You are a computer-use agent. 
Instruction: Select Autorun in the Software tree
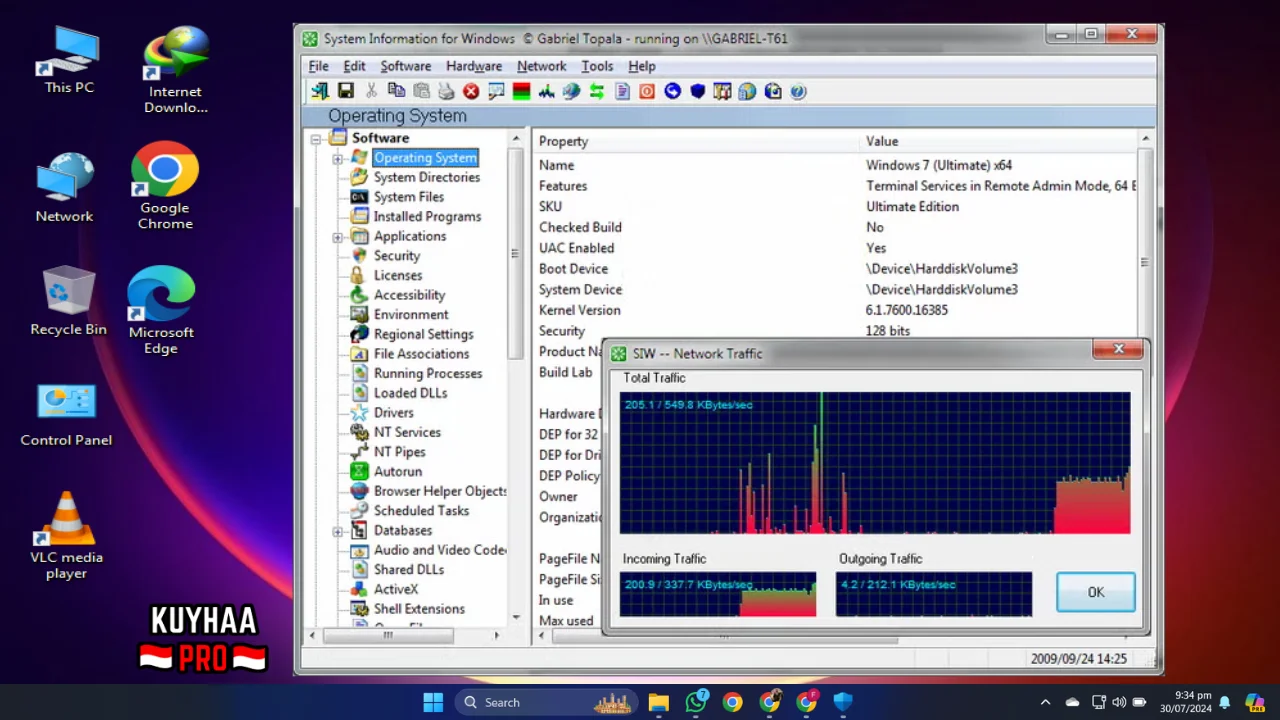click(398, 471)
